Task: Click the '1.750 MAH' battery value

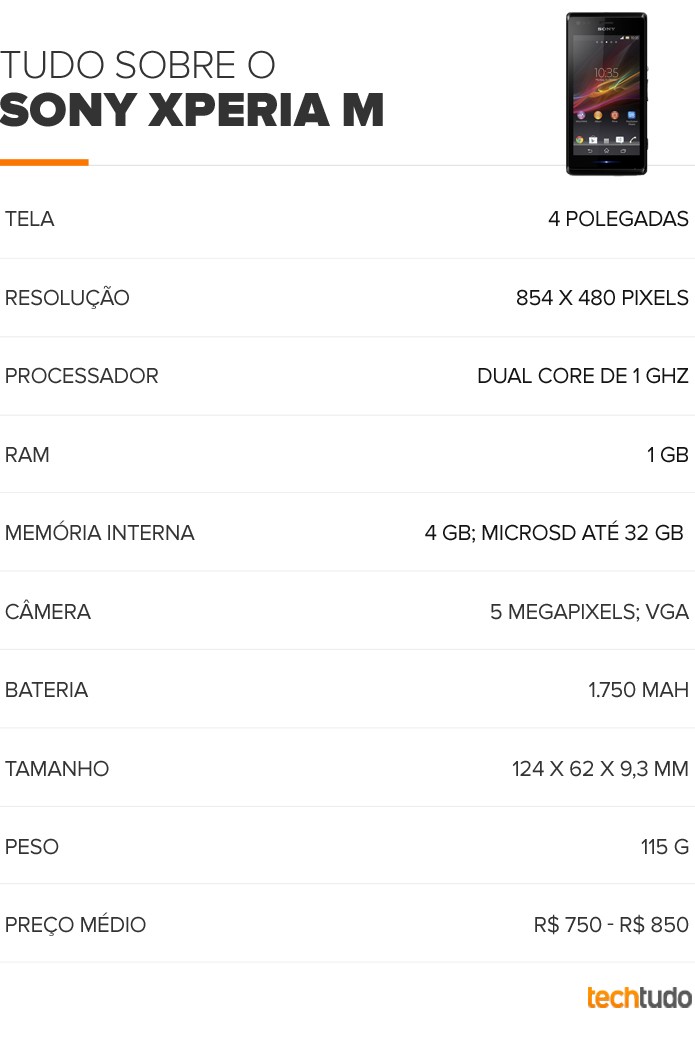Action: coord(638,690)
